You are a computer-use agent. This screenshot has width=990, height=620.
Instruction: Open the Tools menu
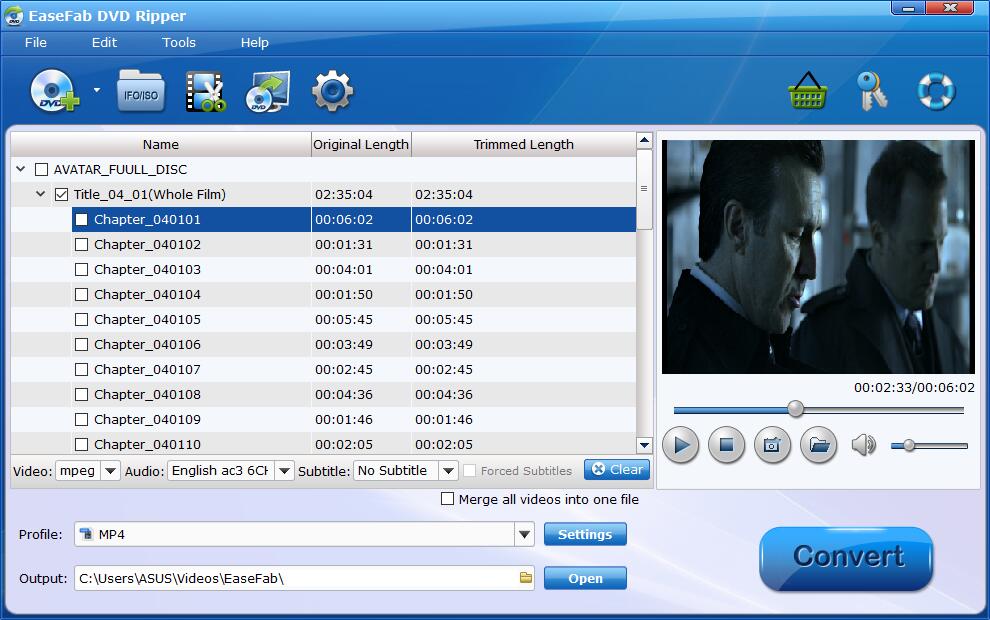179,42
